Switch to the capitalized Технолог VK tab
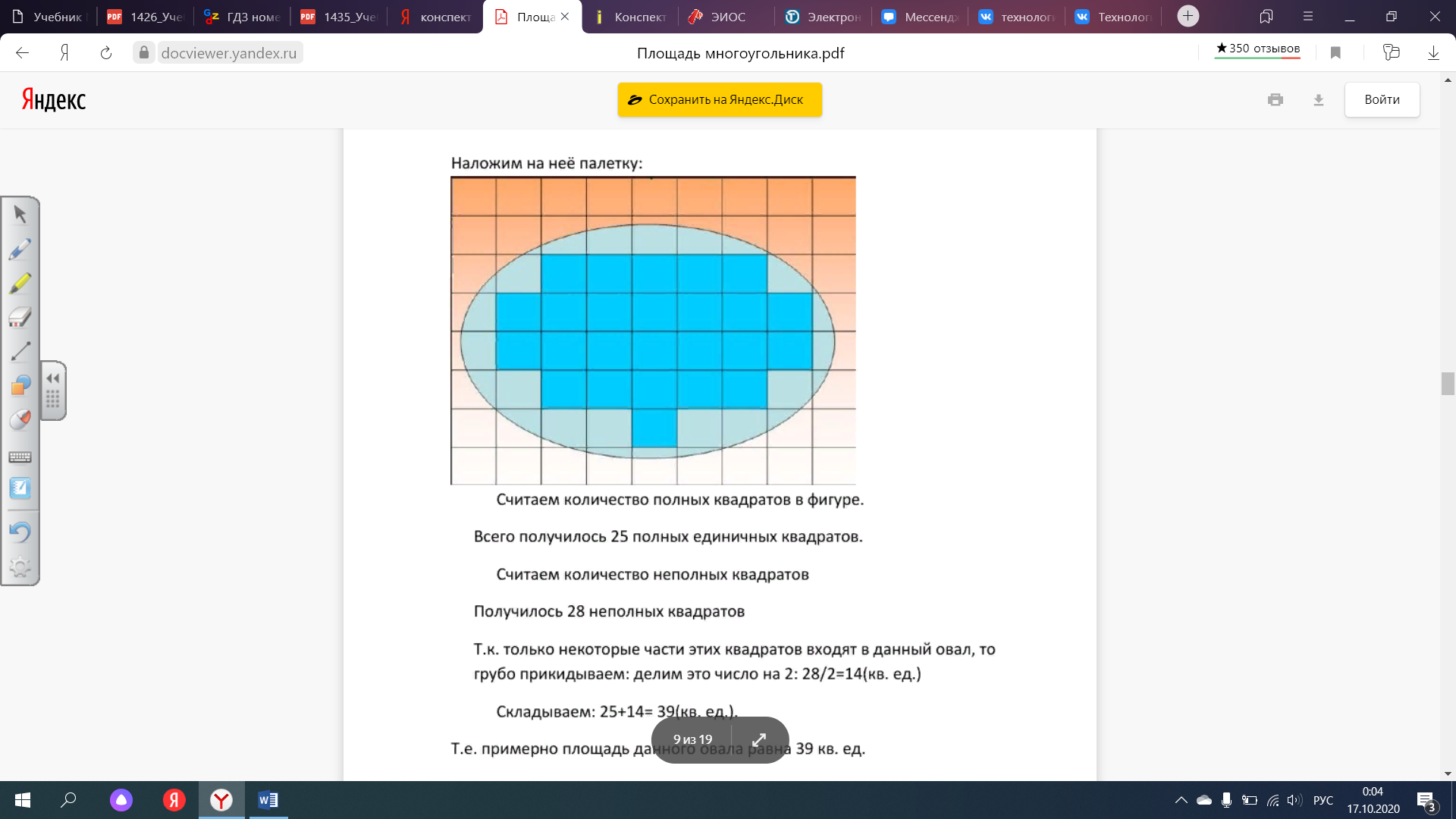This screenshot has height=819, width=1456. [x=1113, y=17]
